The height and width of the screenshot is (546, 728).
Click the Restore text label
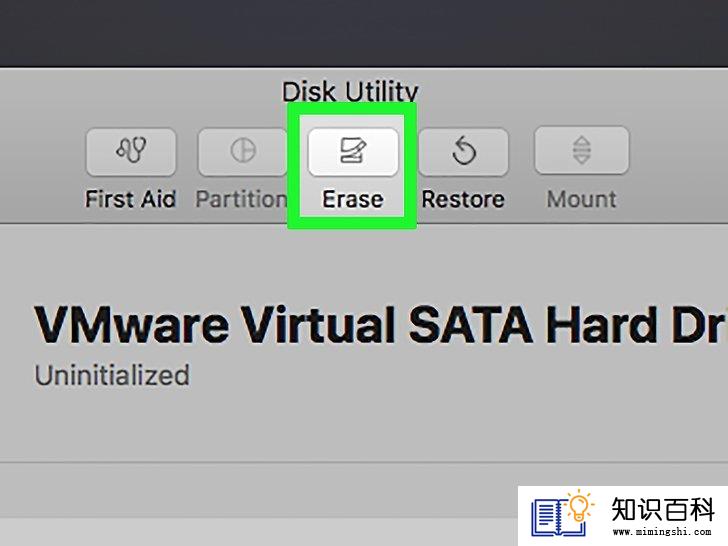[463, 199]
